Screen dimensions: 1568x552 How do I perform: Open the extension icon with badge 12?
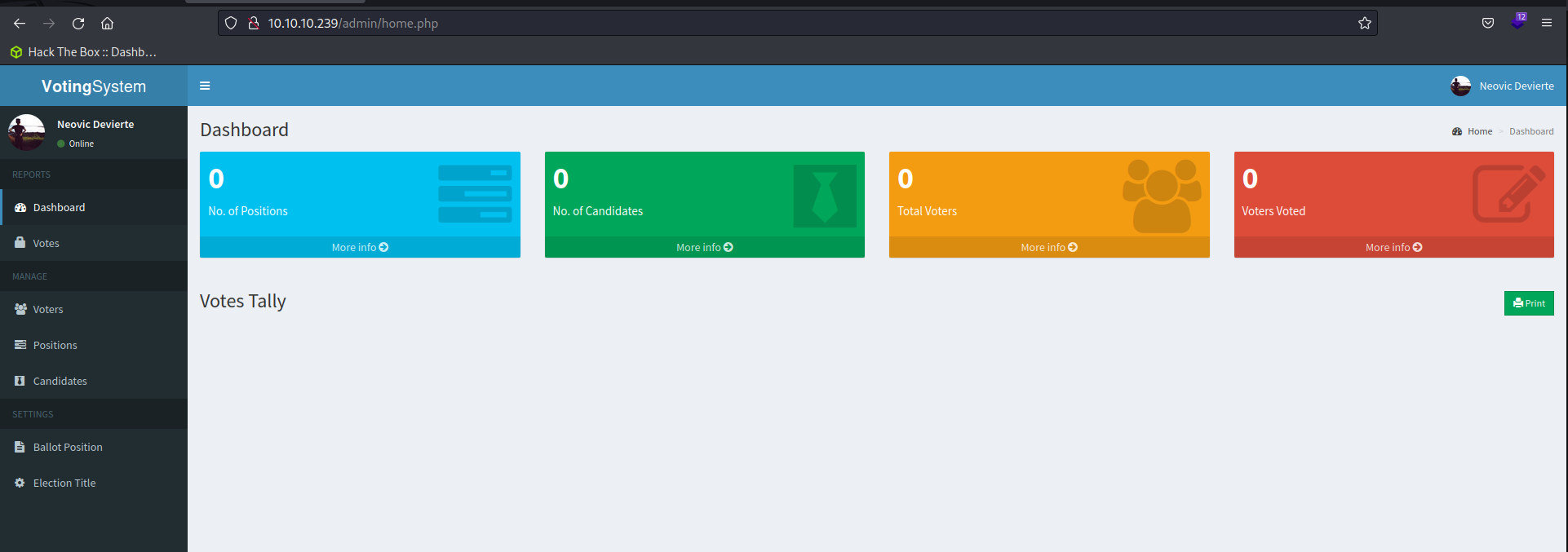click(x=1517, y=21)
